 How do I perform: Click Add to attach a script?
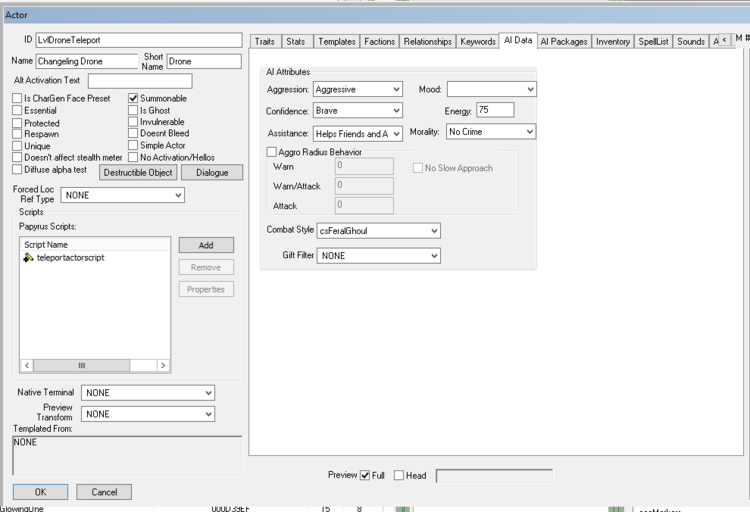[x=206, y=245]
